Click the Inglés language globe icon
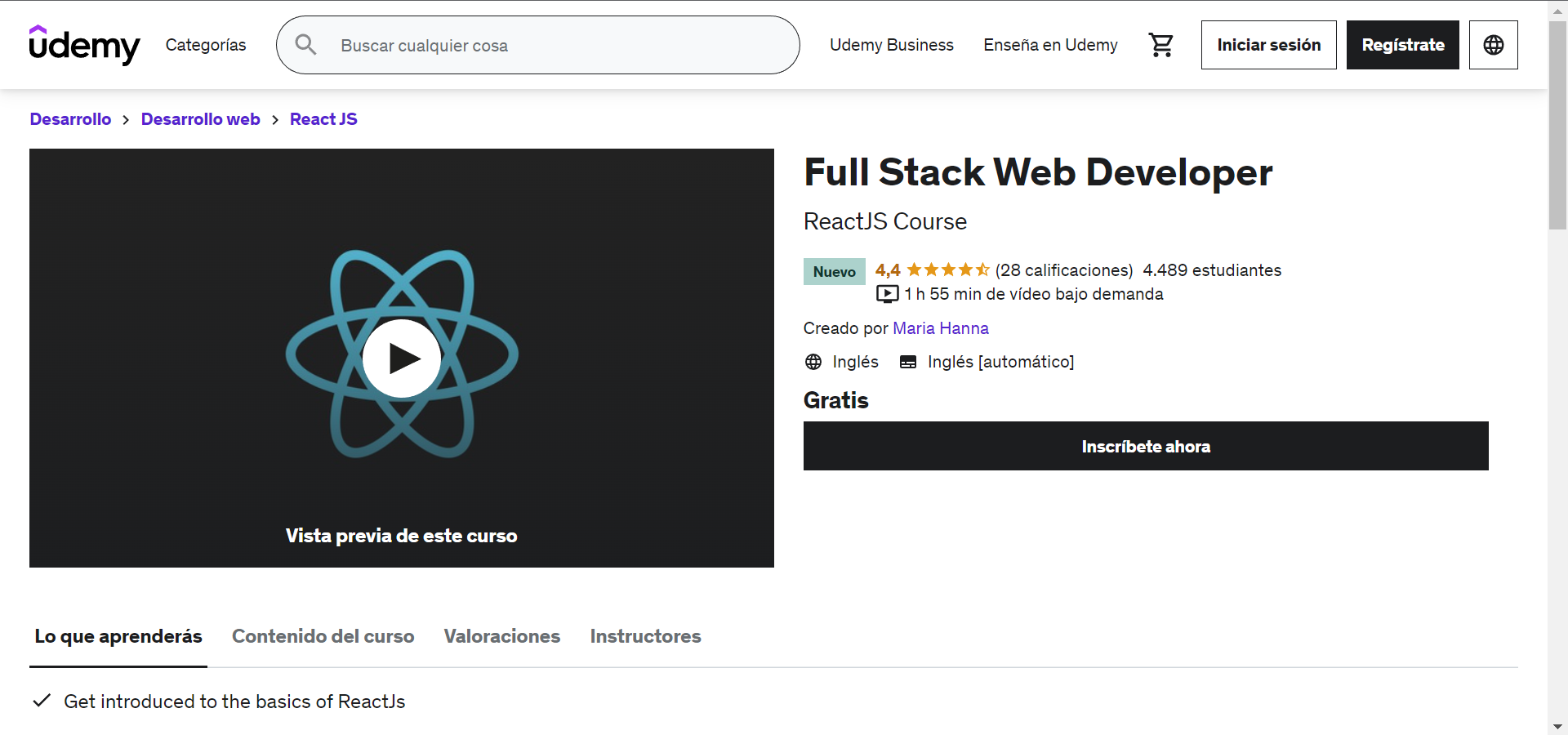This screenshot has height=735, width=1568. pyautogui.click(x=813, y=362)
